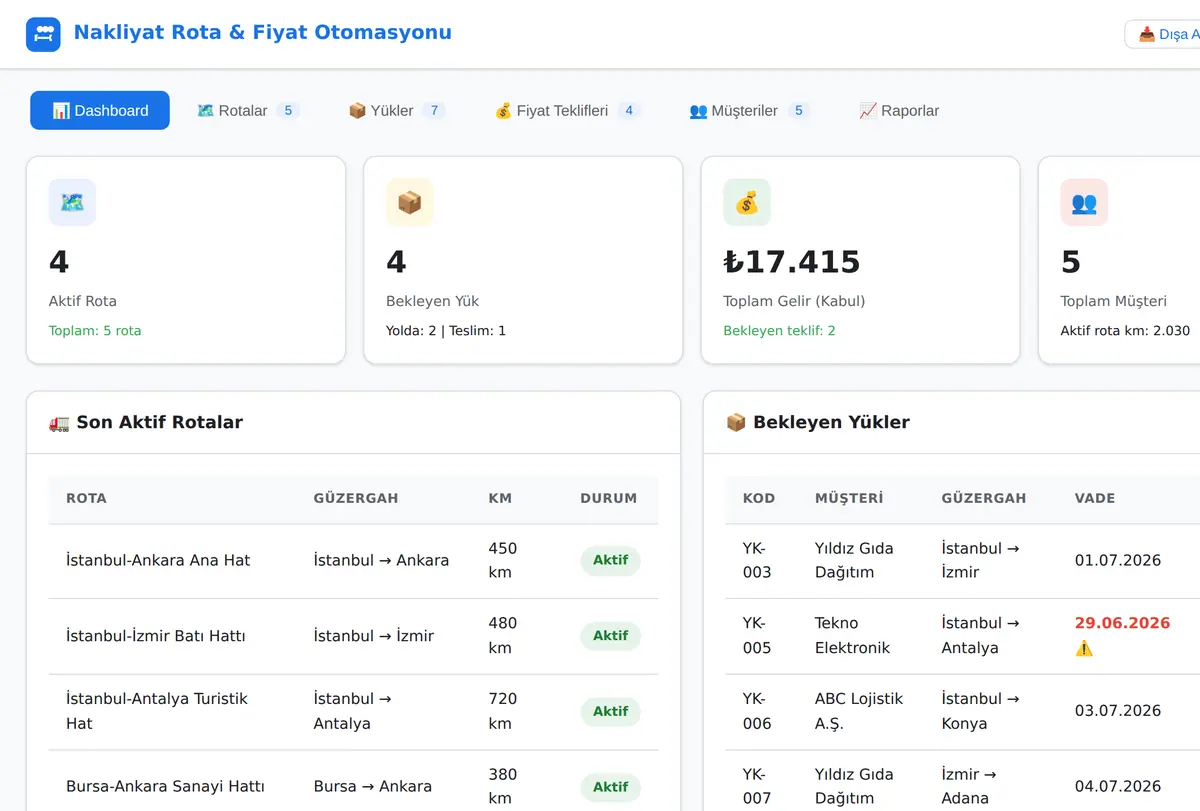Click the Nakliyat Rota & Fiyat Otomasyonu title
The image size is (1200, 811).
[x=263, y=33]
